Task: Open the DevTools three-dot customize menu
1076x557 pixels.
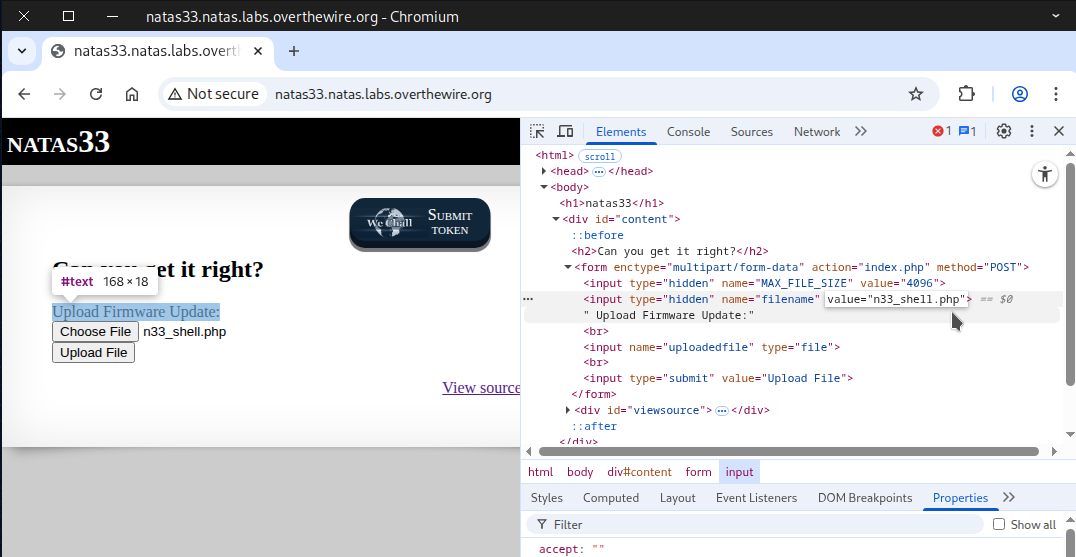Action: point(1032,132)
